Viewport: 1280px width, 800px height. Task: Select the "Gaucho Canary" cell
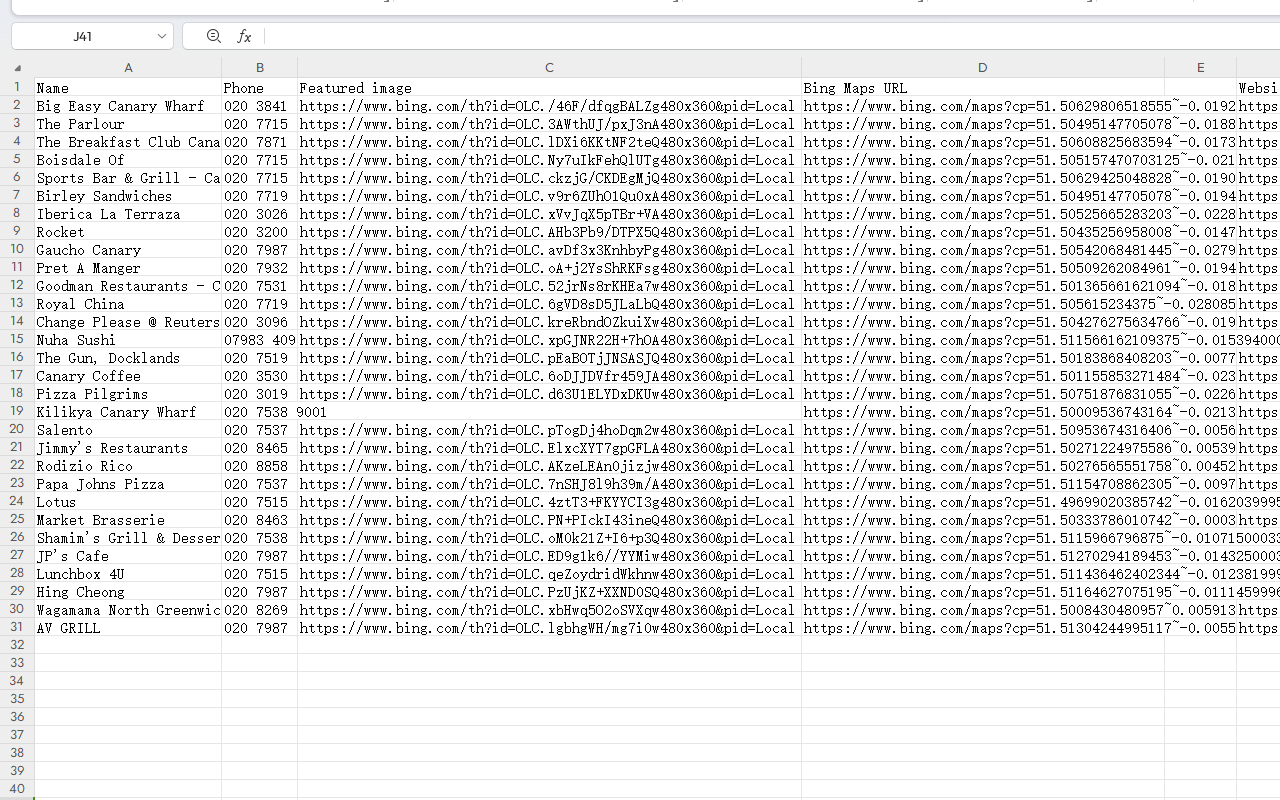pyautogui.click(x=128, y=250)
